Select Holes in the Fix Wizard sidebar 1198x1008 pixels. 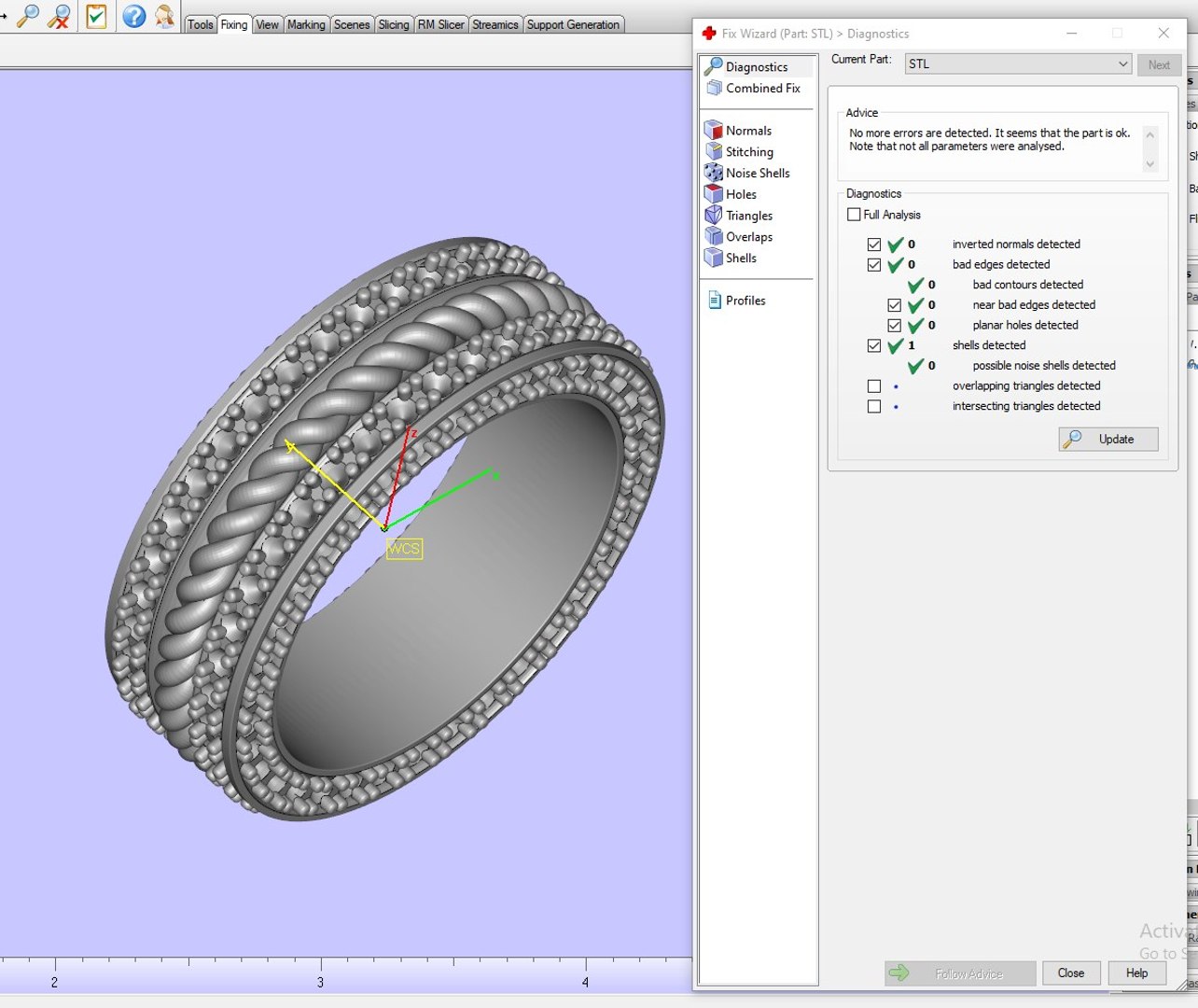(x=741, y=194)
